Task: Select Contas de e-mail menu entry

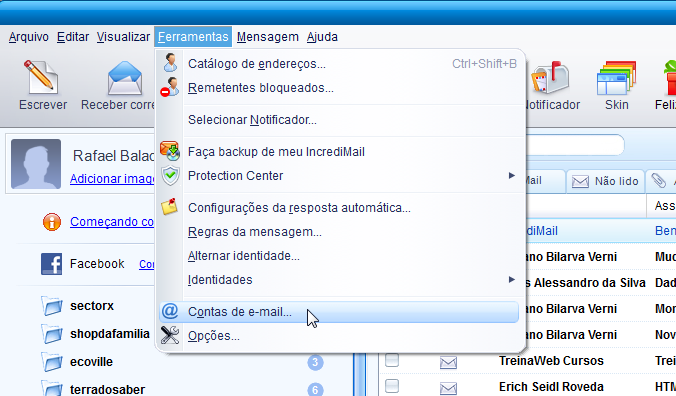Action: tap(339, 312)
